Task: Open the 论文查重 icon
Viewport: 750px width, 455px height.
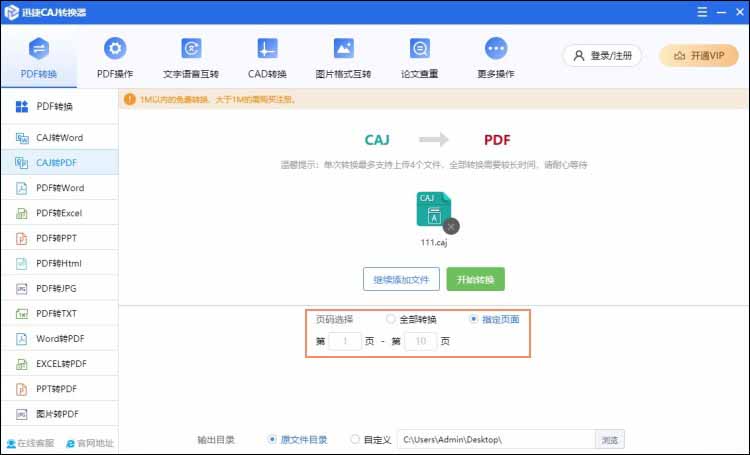Action: click(x=419, y=48)
